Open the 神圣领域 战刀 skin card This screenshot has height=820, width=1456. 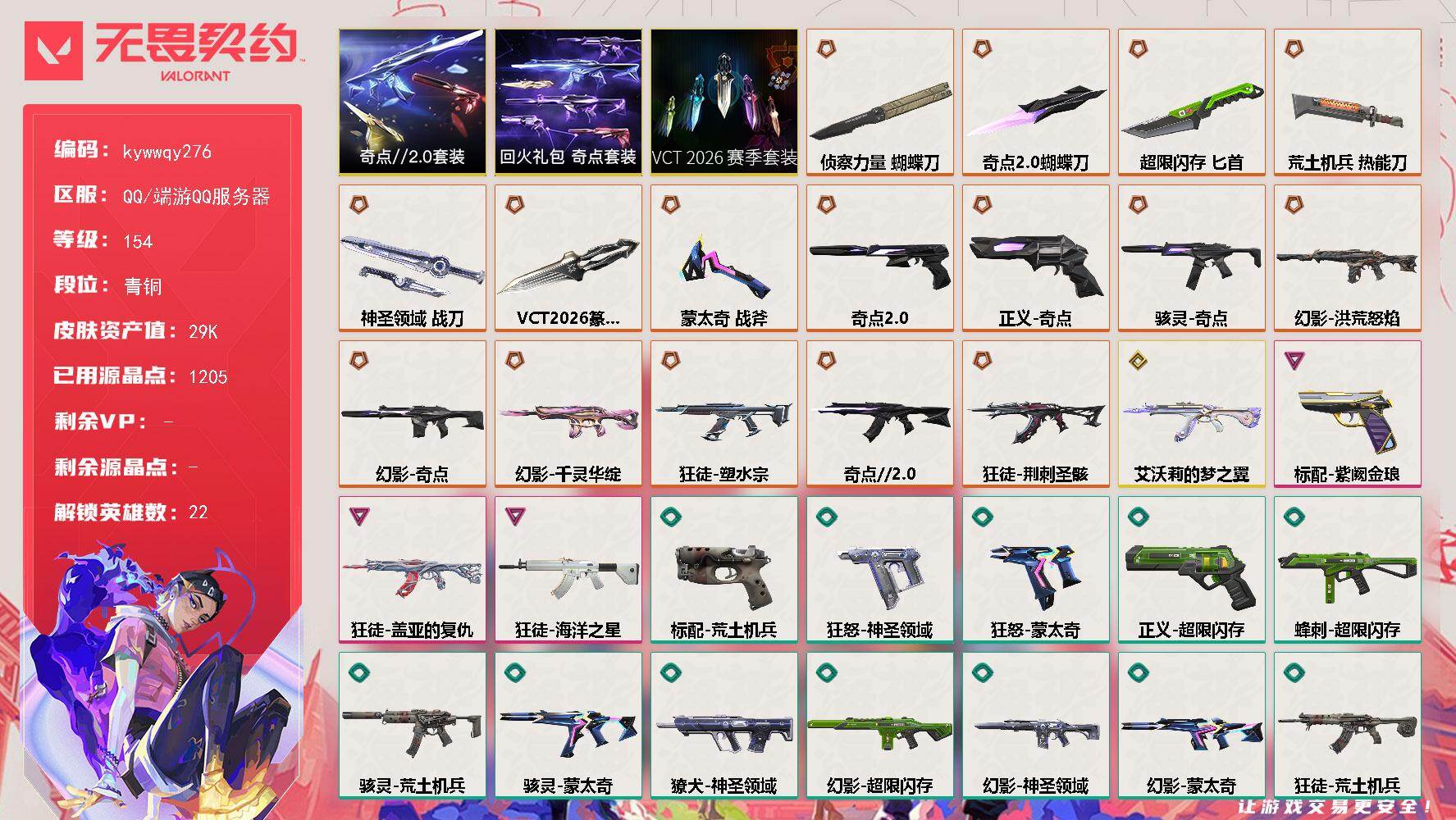pyautogui.click(x=412, y=258)
